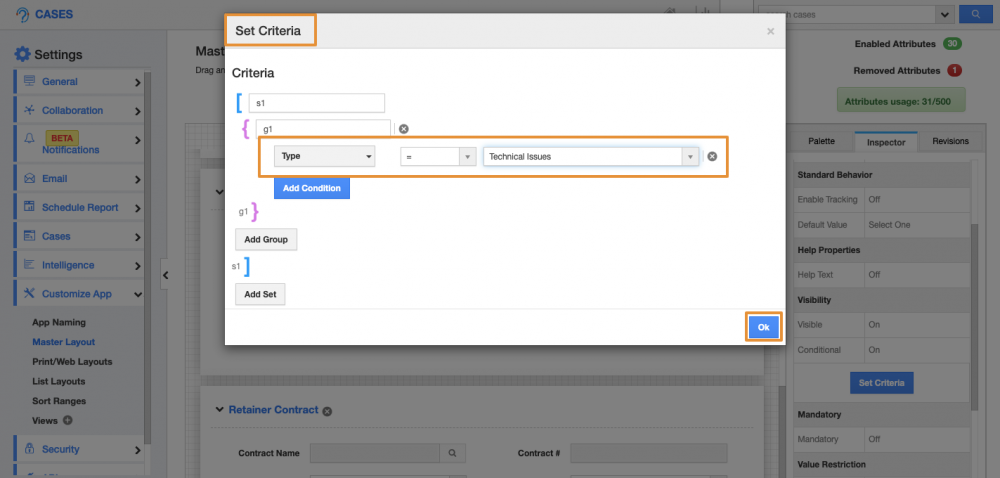Open Master Layout in the sidebar
The image size is (1000, 478).
[63, 342]
